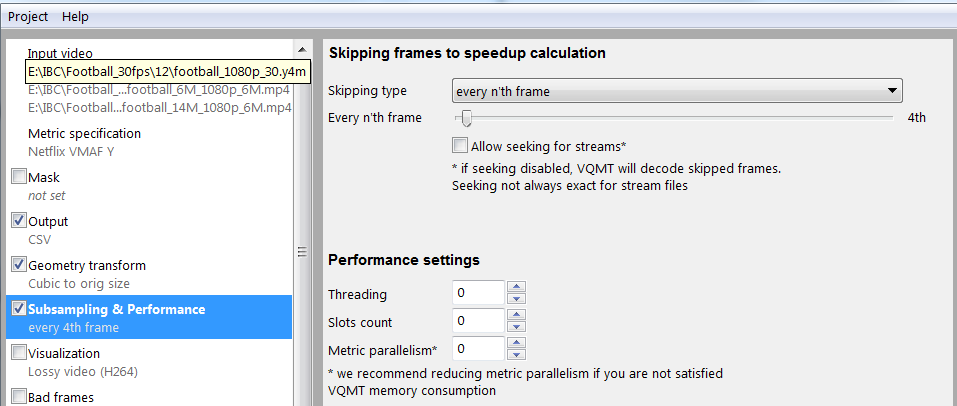Increase Slots count with up arrow

click(516, 314)
